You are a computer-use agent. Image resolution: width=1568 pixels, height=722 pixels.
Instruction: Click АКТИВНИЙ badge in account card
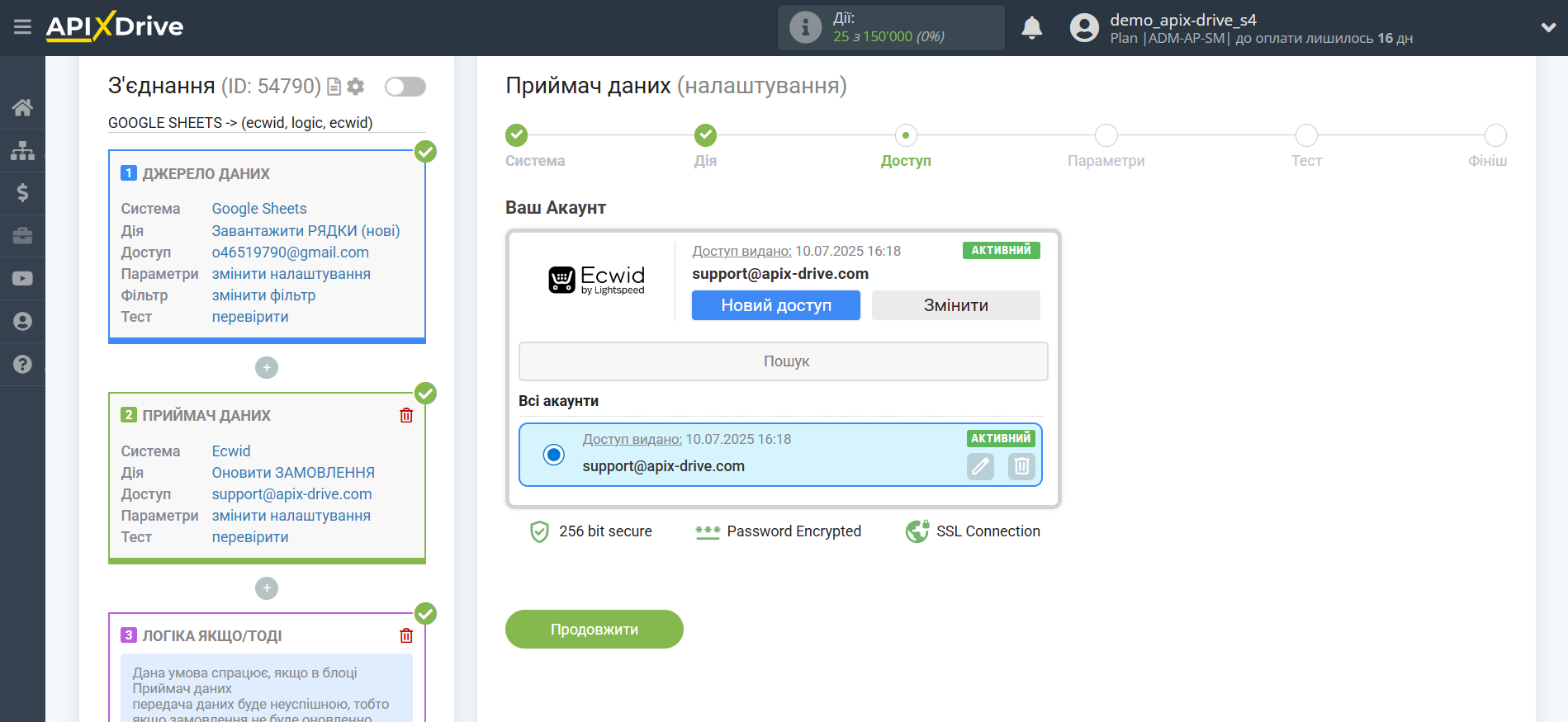click(x=1001, y=250)
